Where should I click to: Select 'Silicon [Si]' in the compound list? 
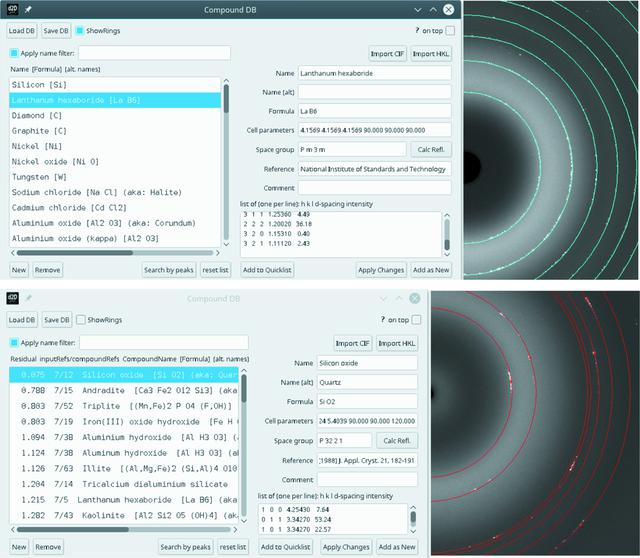(115, 84)
